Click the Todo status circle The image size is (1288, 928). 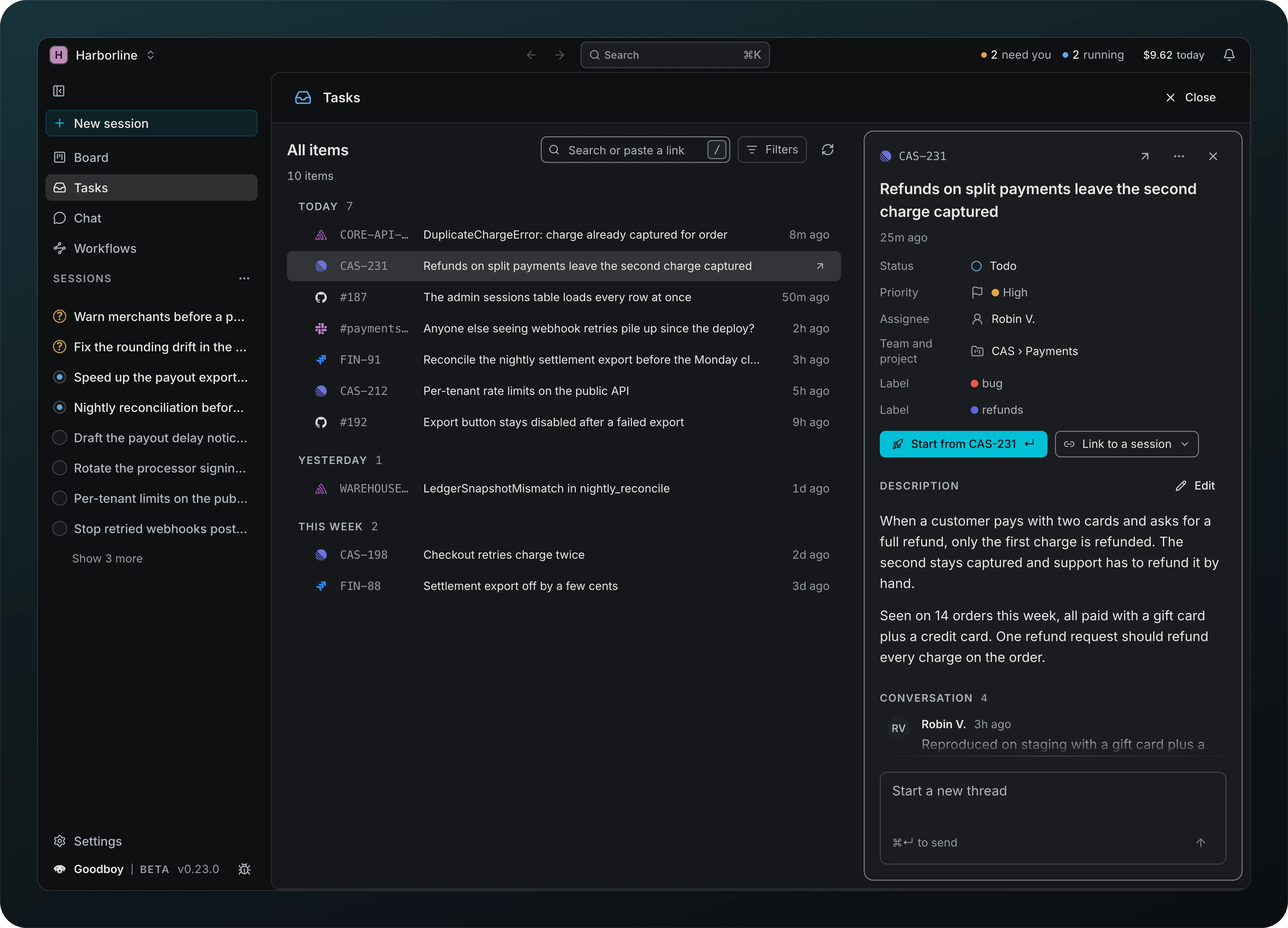pyautogui.click(x=976, y=266)
